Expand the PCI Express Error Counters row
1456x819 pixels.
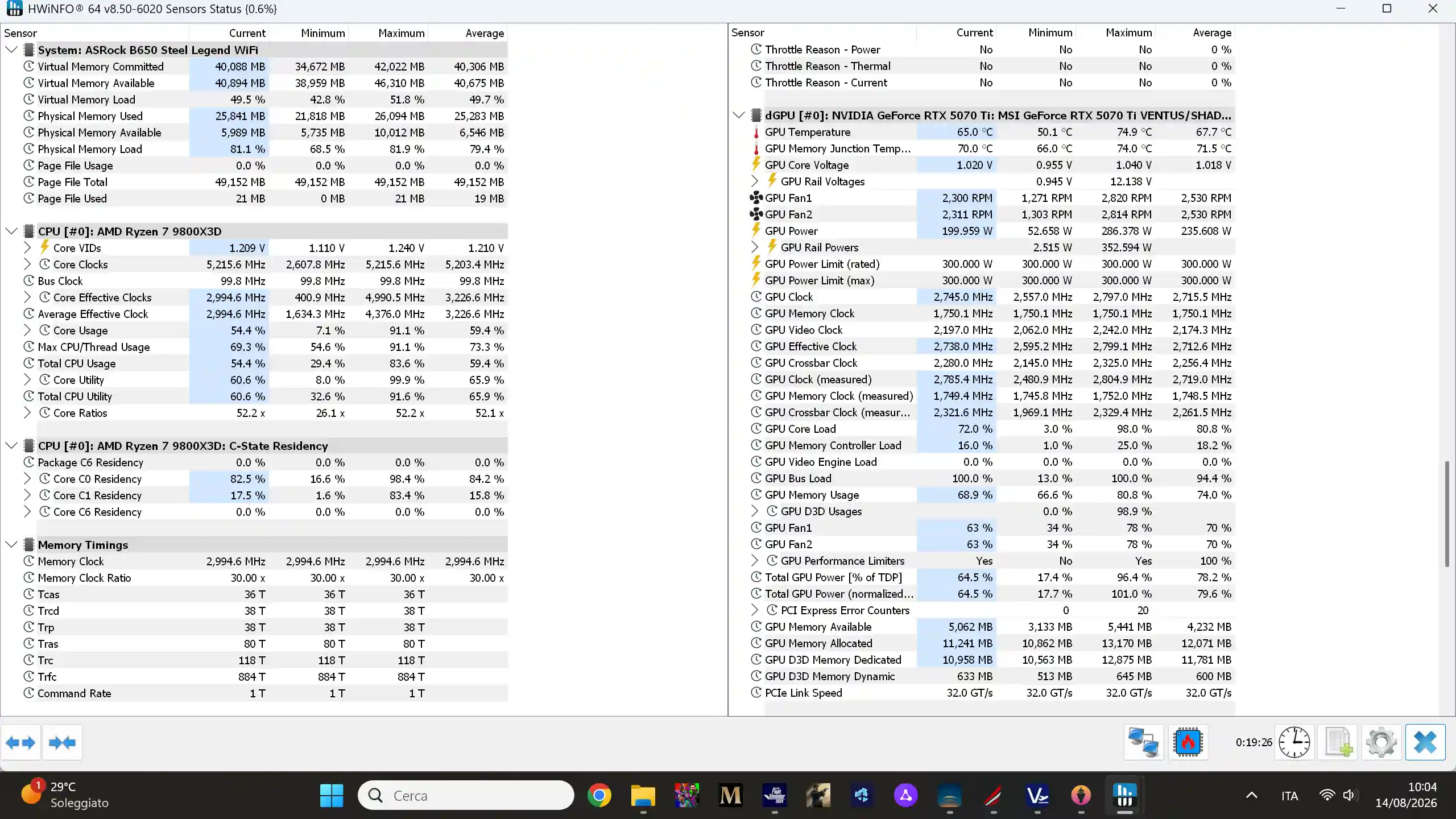pyautogui.click(x=755, y=610)
